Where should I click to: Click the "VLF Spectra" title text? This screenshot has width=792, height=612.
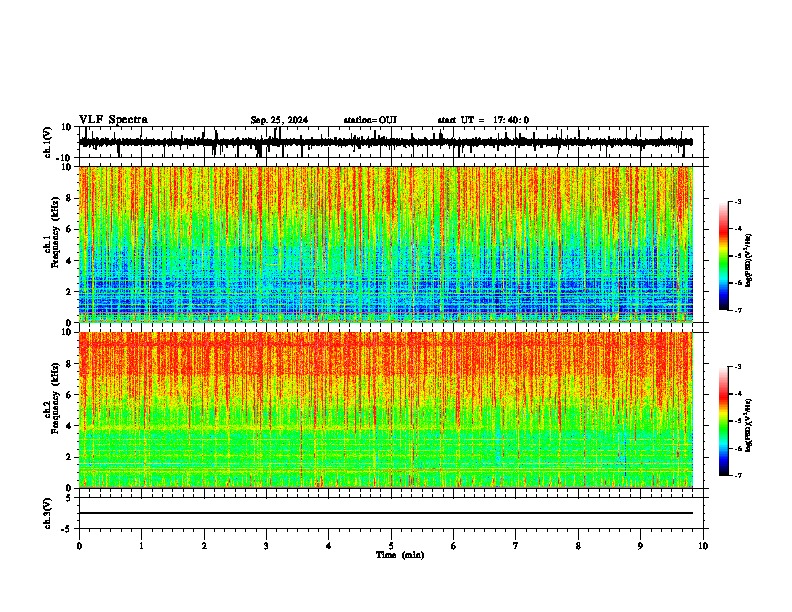[x=113, y=120]
